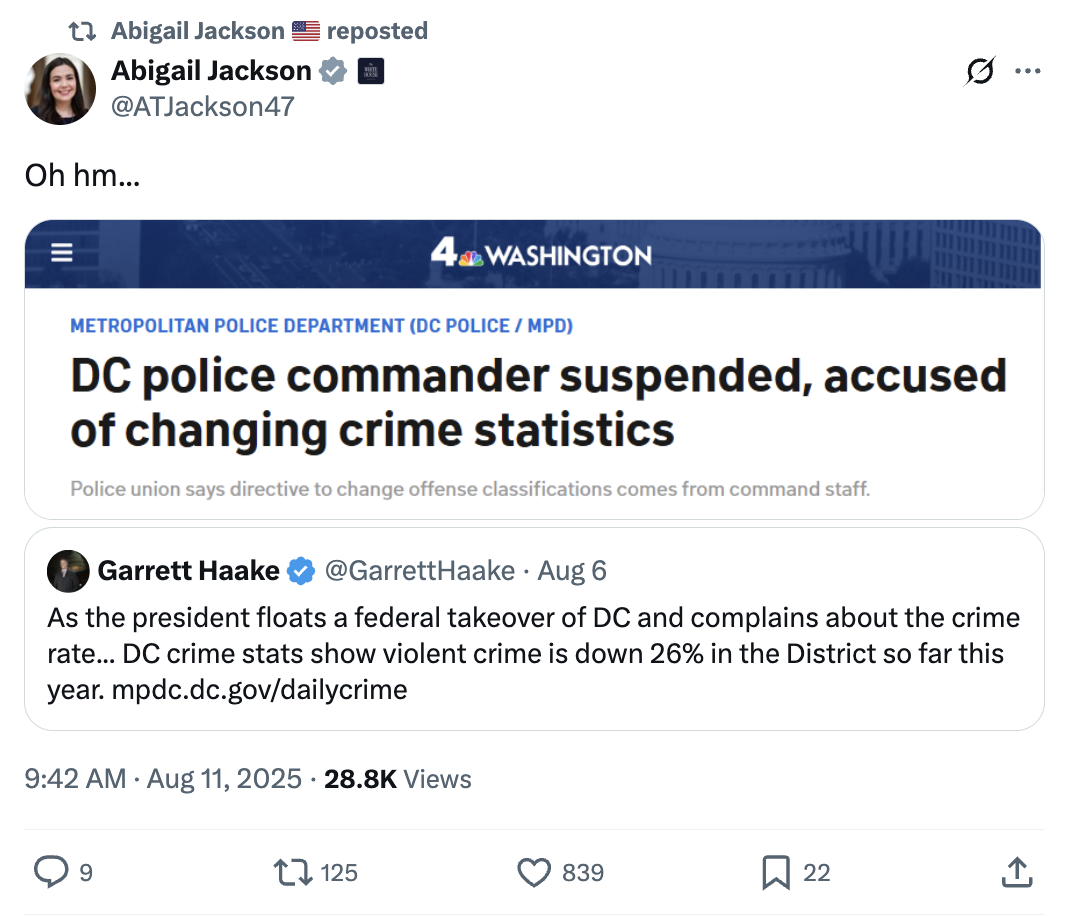This screenshot has height=916, width=1072.
Task: Bookmark this post
Action: pos(776,873)
